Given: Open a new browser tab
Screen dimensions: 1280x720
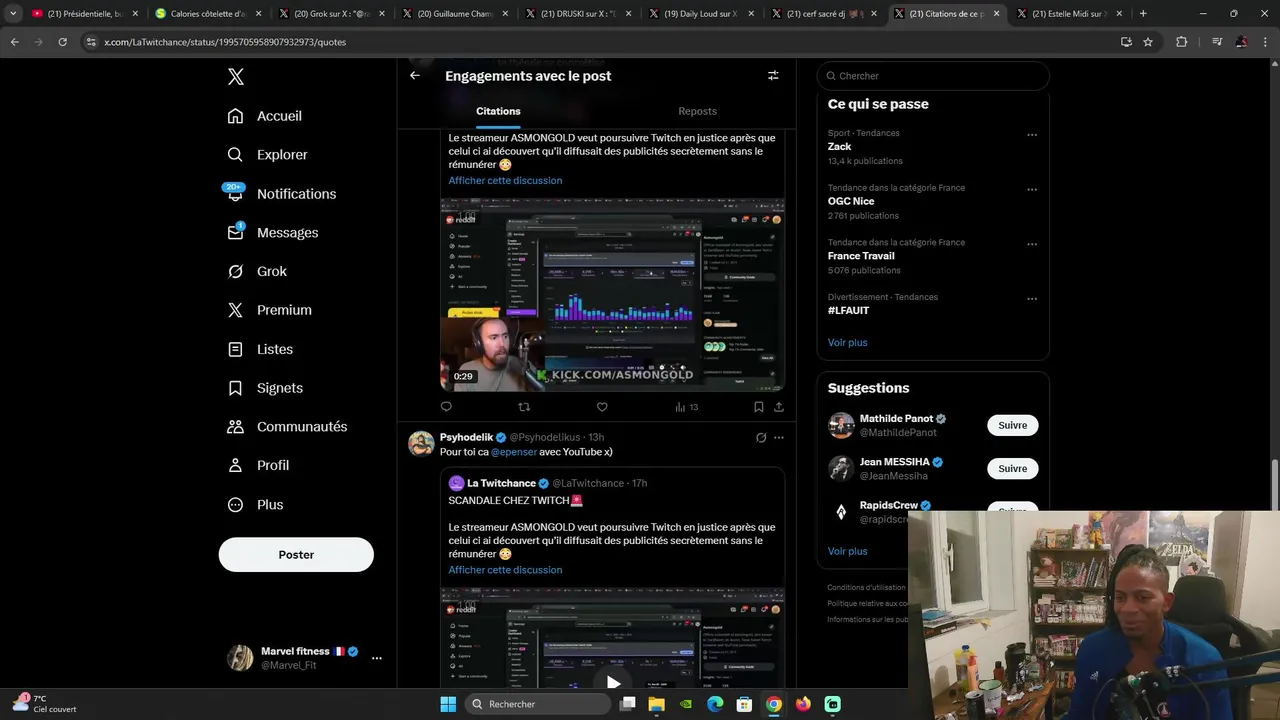Looking at the screenshot, I should 1143,14.
